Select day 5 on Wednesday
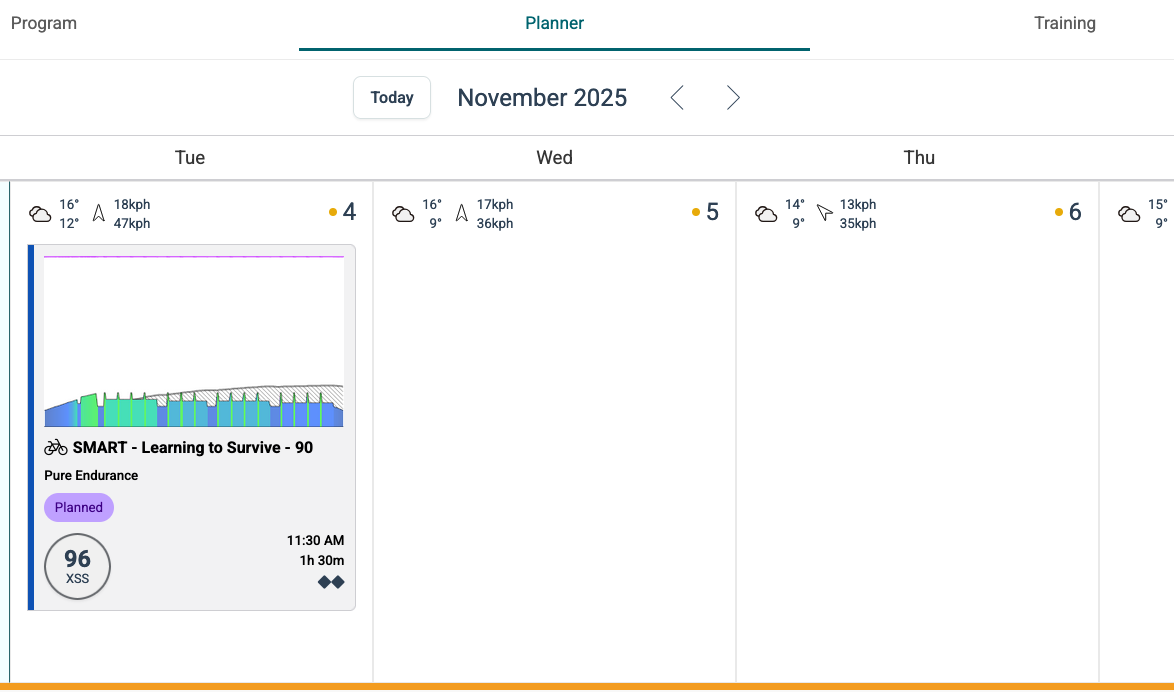The width and height of the screenshot is (1174, 692). point(712,212)
